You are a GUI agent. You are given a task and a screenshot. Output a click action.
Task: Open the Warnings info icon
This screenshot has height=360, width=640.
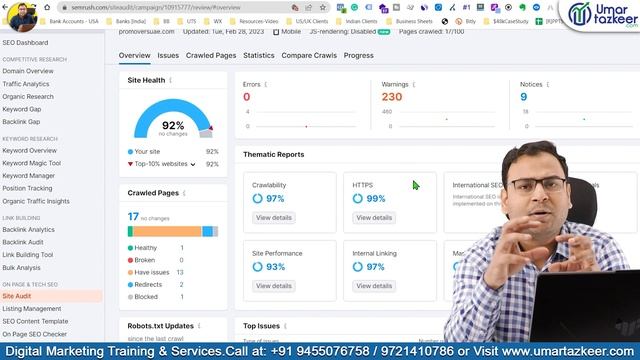414,84
